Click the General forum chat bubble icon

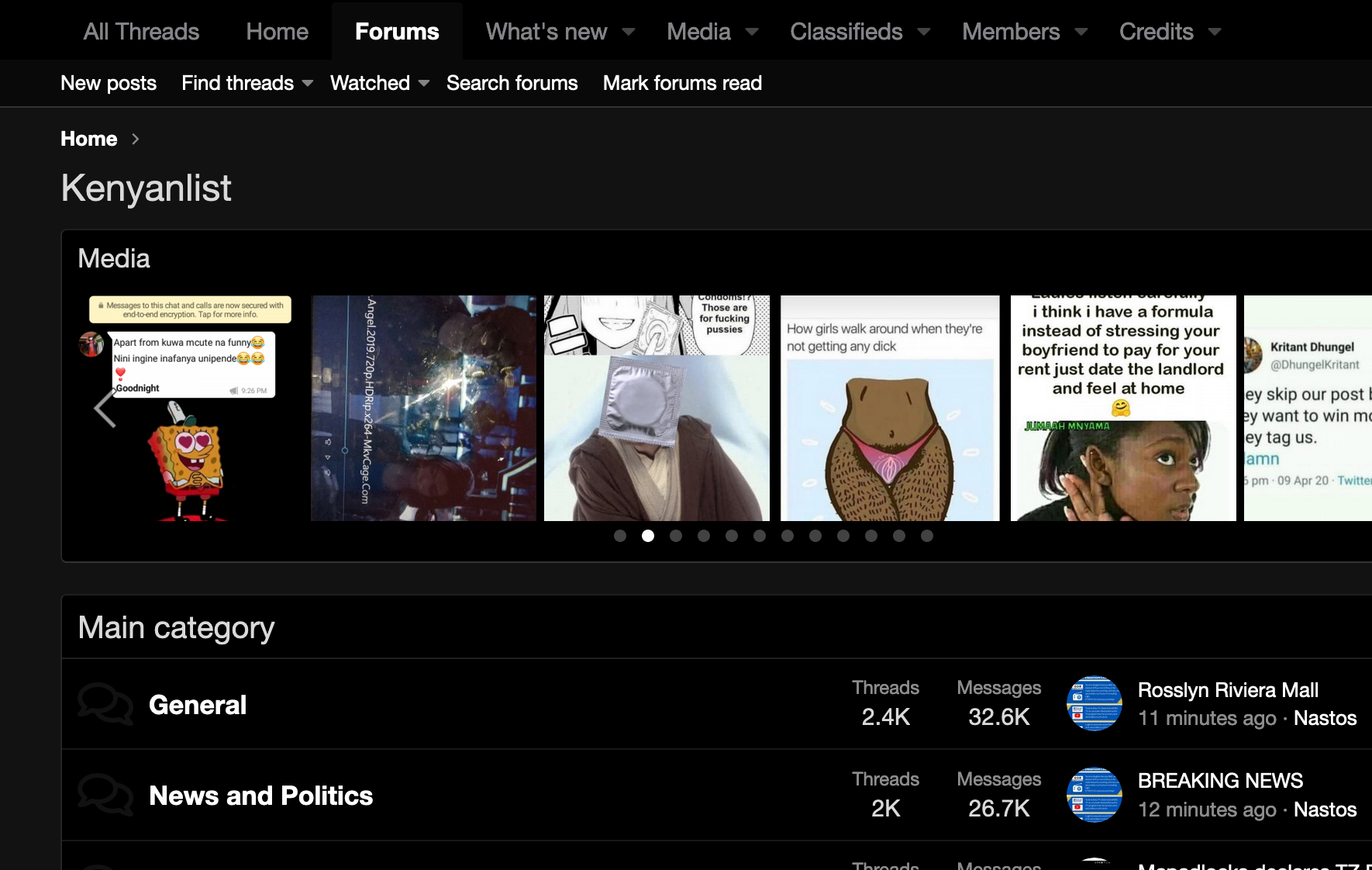(105, 704)
